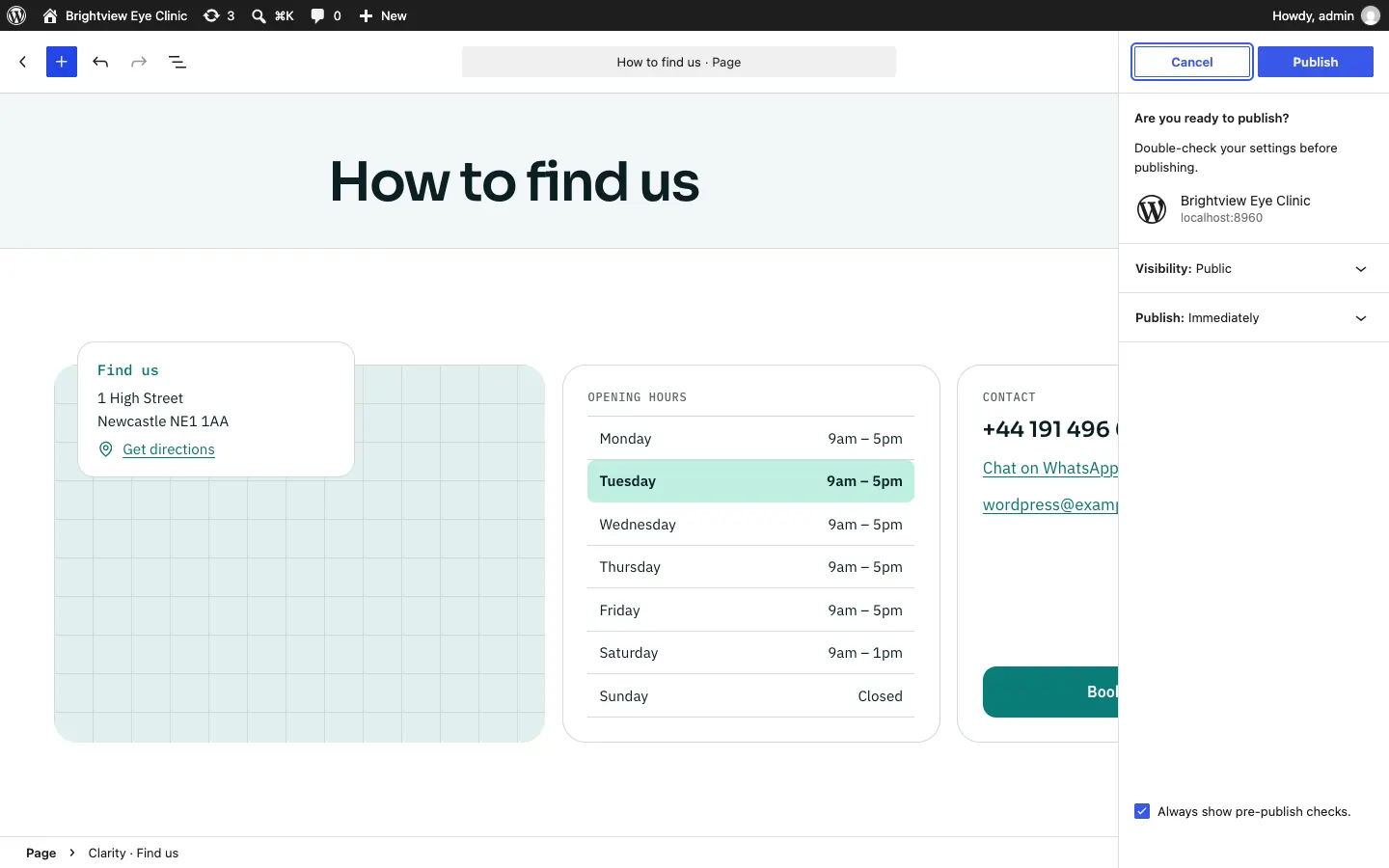This screenshot has width=1389, height=868.
Task: Select the '1 High Street' address line
Action: [x=140, y=398]
